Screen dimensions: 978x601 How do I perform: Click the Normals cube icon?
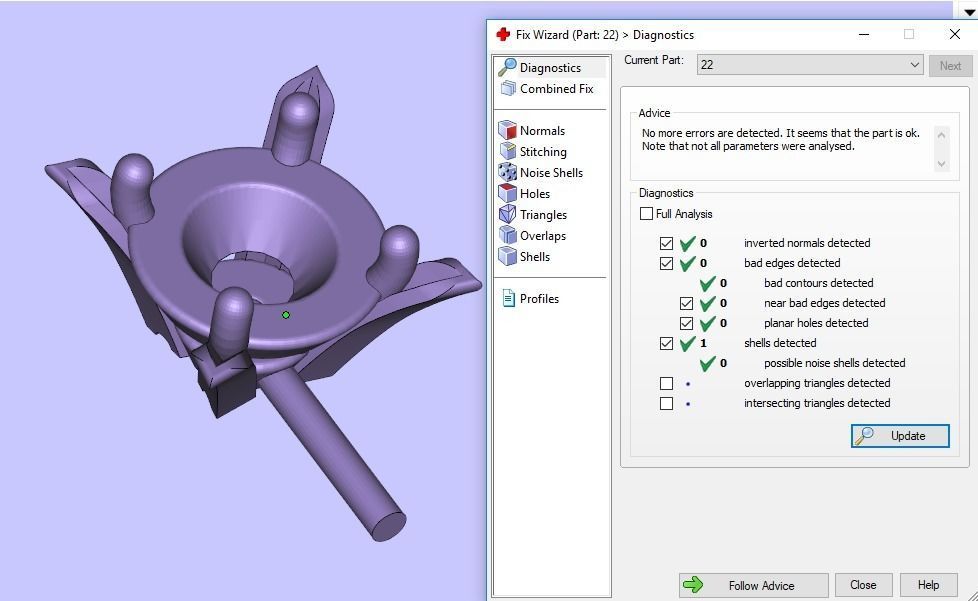tap(507, 130)
